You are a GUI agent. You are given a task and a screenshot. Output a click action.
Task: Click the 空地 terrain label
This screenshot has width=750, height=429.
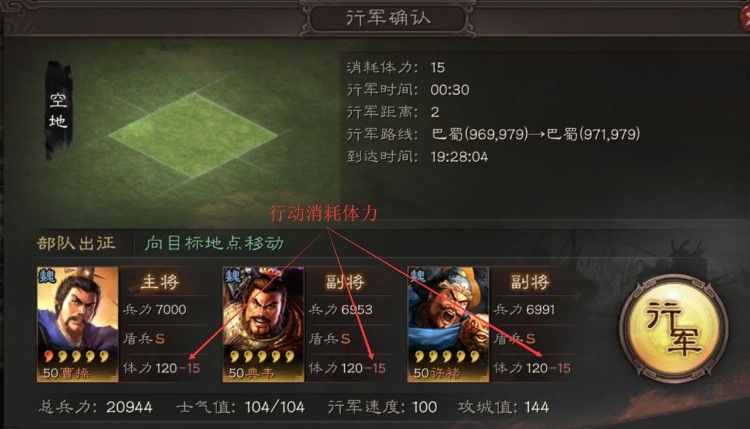[x=58, y=110]
